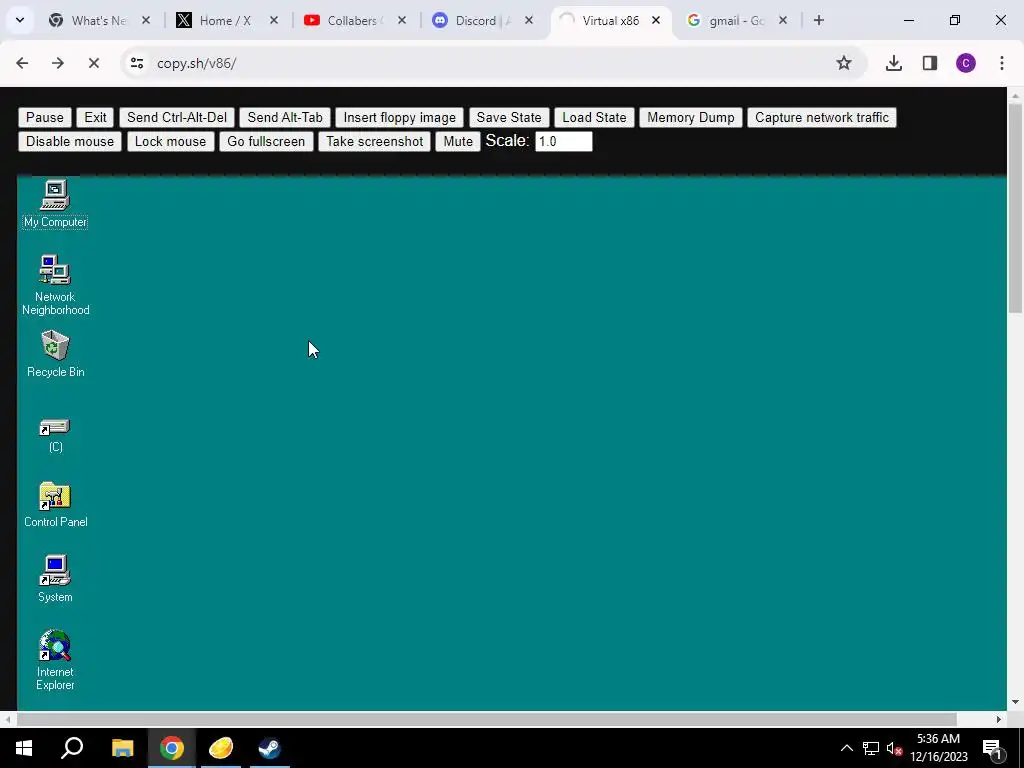
Task: Switch to the gmail Google tab
Action: pos(737,20)
